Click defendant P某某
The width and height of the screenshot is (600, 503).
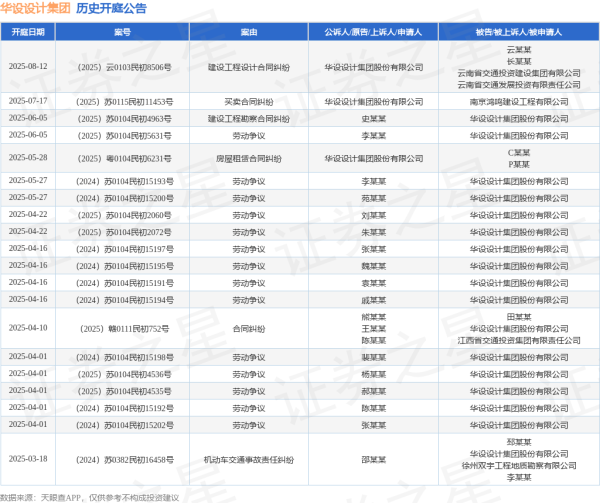519,164
